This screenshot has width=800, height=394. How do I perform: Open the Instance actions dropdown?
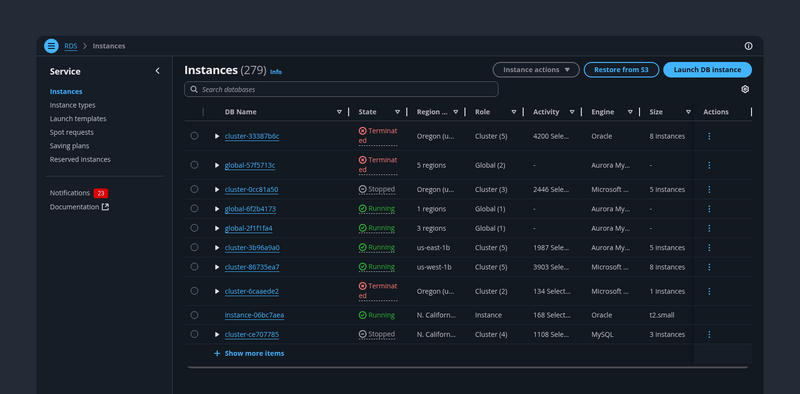[x=536, y=70]
